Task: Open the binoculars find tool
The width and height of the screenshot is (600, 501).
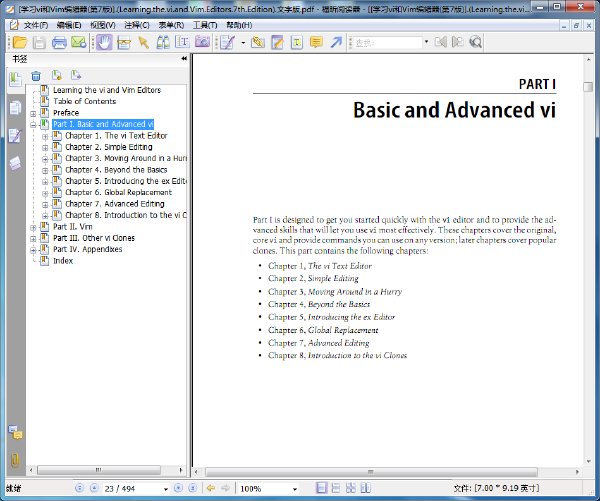Action: click(163, 42)
